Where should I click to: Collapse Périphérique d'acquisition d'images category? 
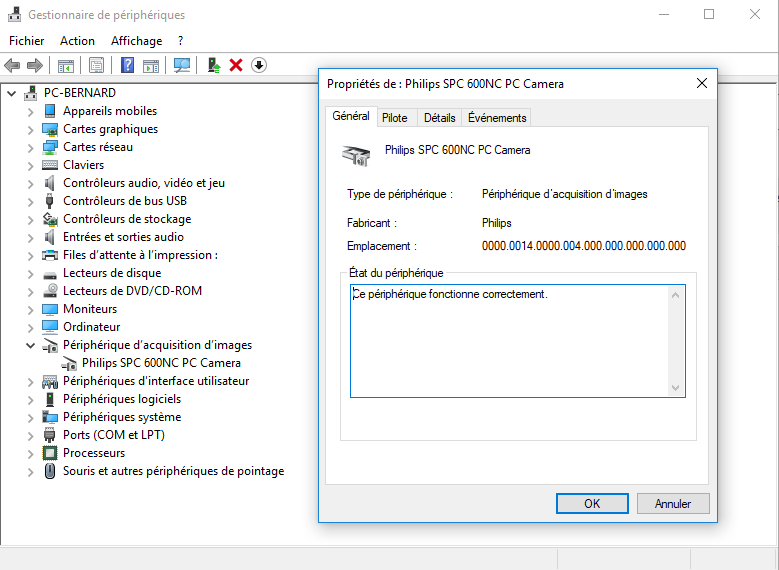coord(30,345)
